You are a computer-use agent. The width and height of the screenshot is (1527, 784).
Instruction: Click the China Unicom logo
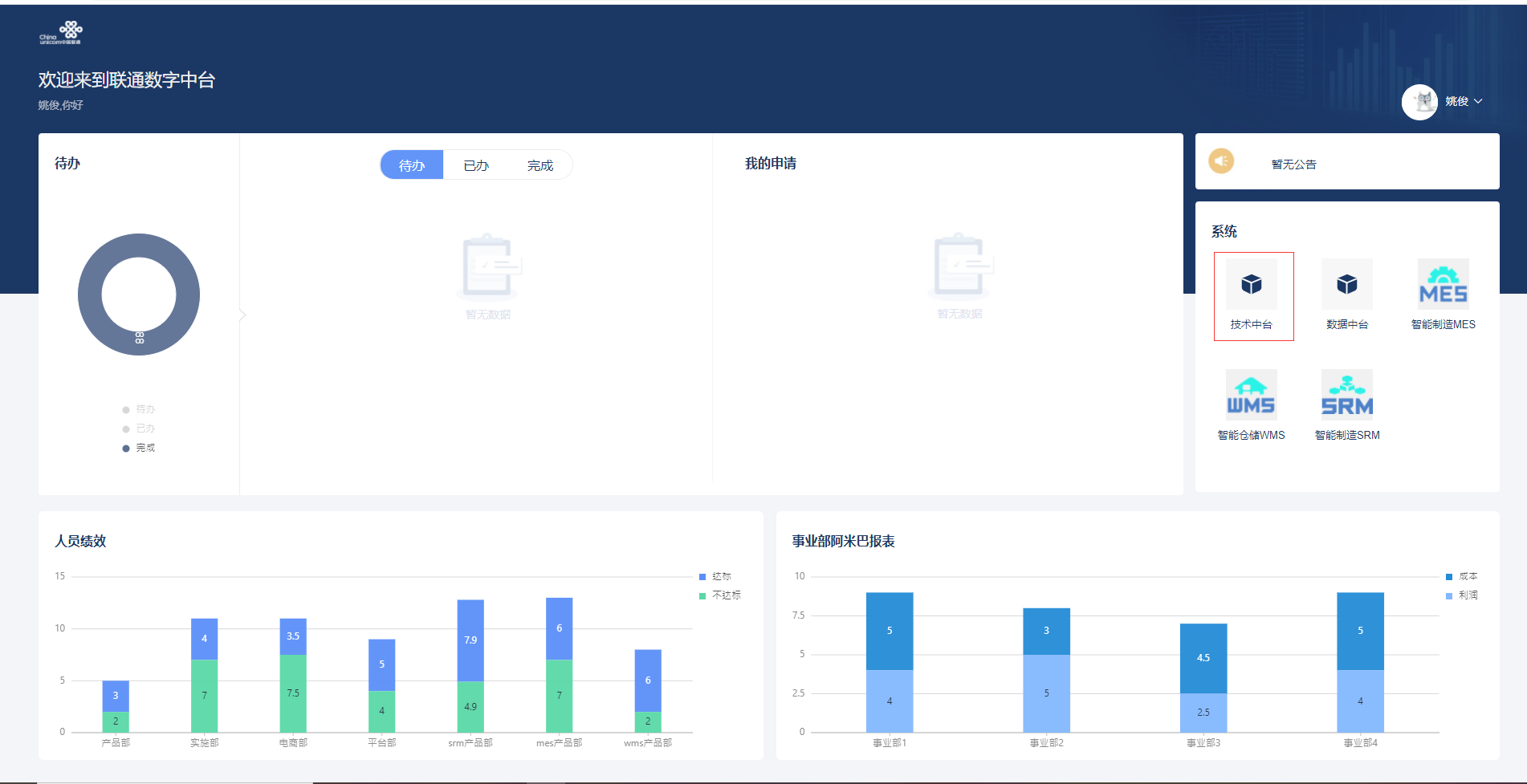[x=61, y=32]
